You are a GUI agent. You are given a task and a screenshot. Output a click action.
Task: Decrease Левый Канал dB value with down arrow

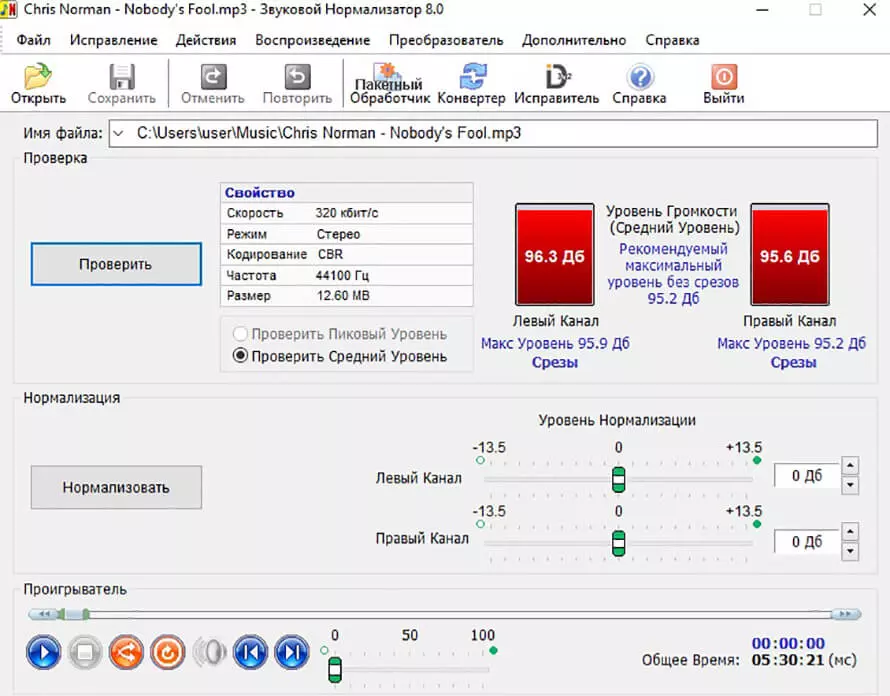coord(850,485)
